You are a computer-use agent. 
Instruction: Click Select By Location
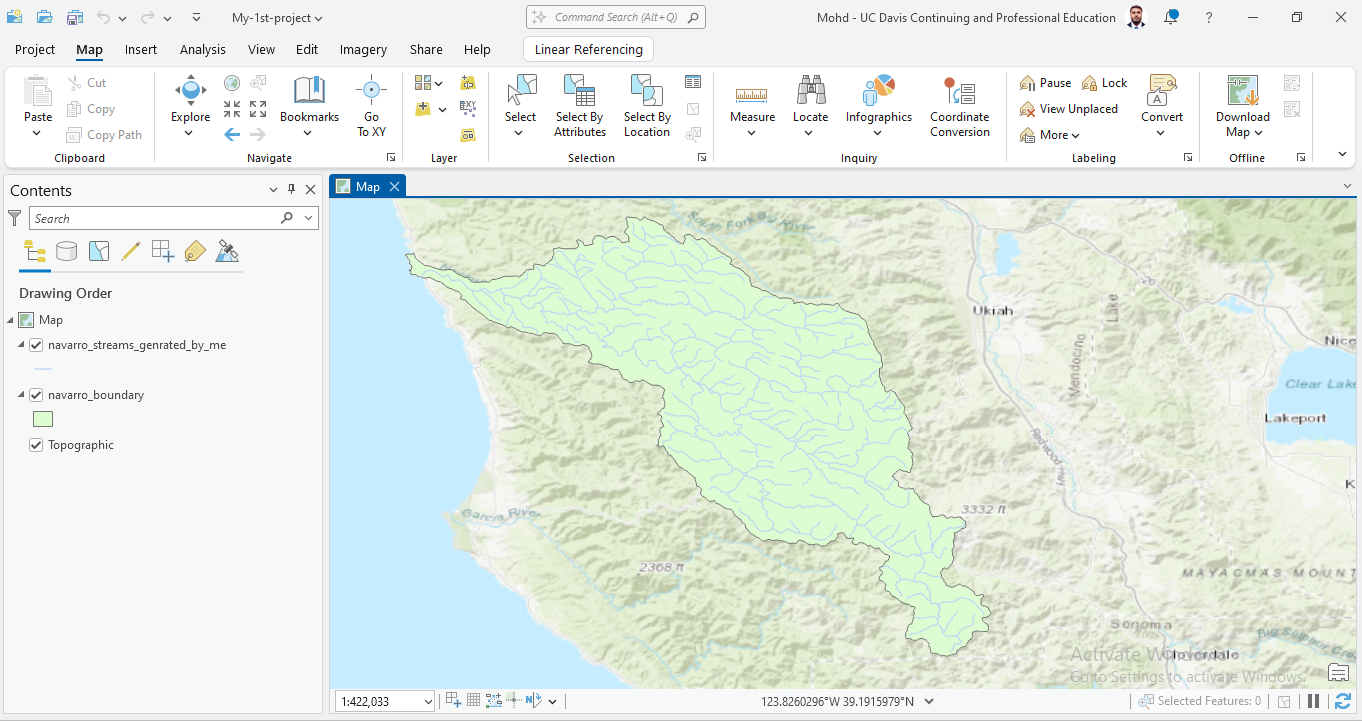point(646,105)
